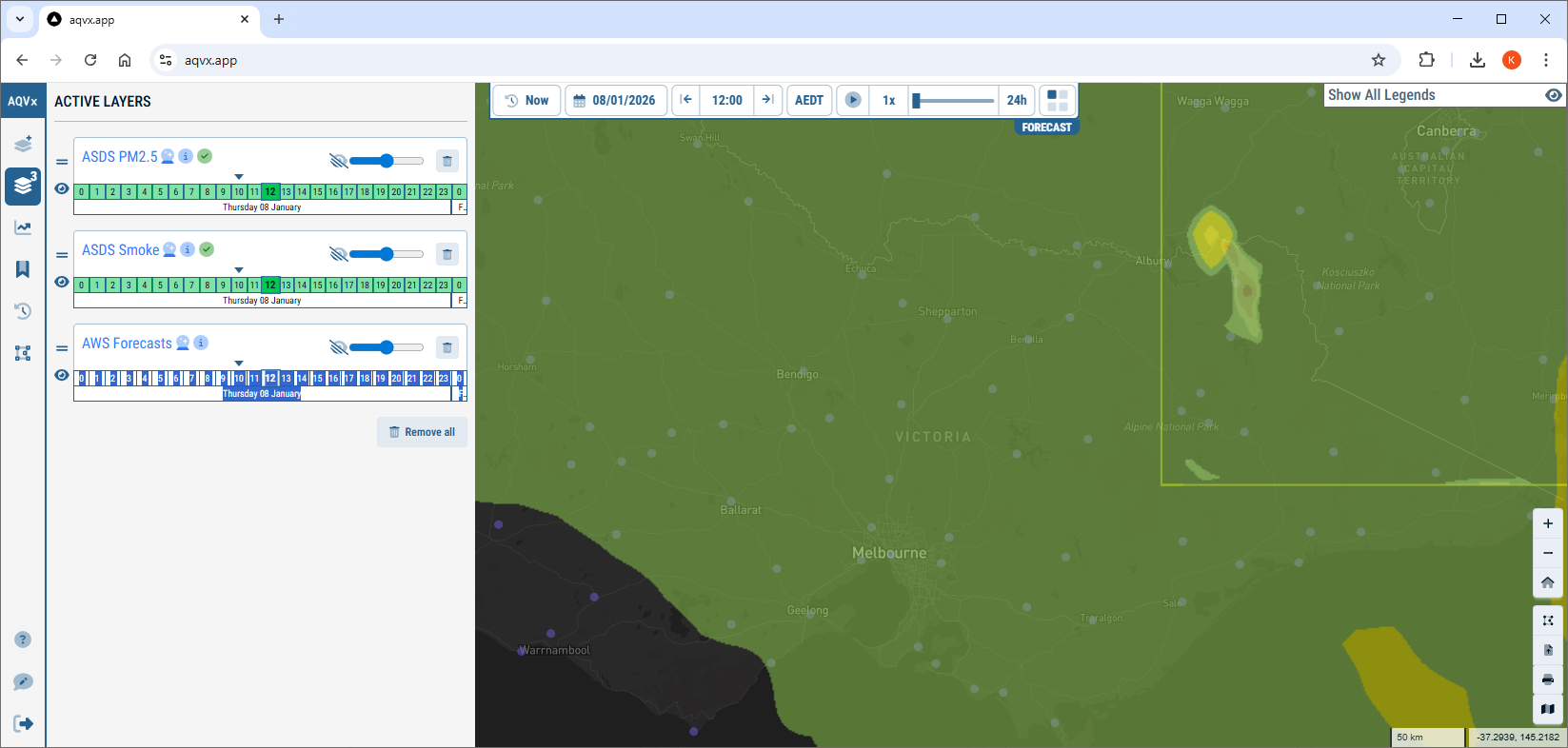Open the bookmarks sidebar icon
The height and width of the screenshot is (748, 1568).
tap(23, 269)
